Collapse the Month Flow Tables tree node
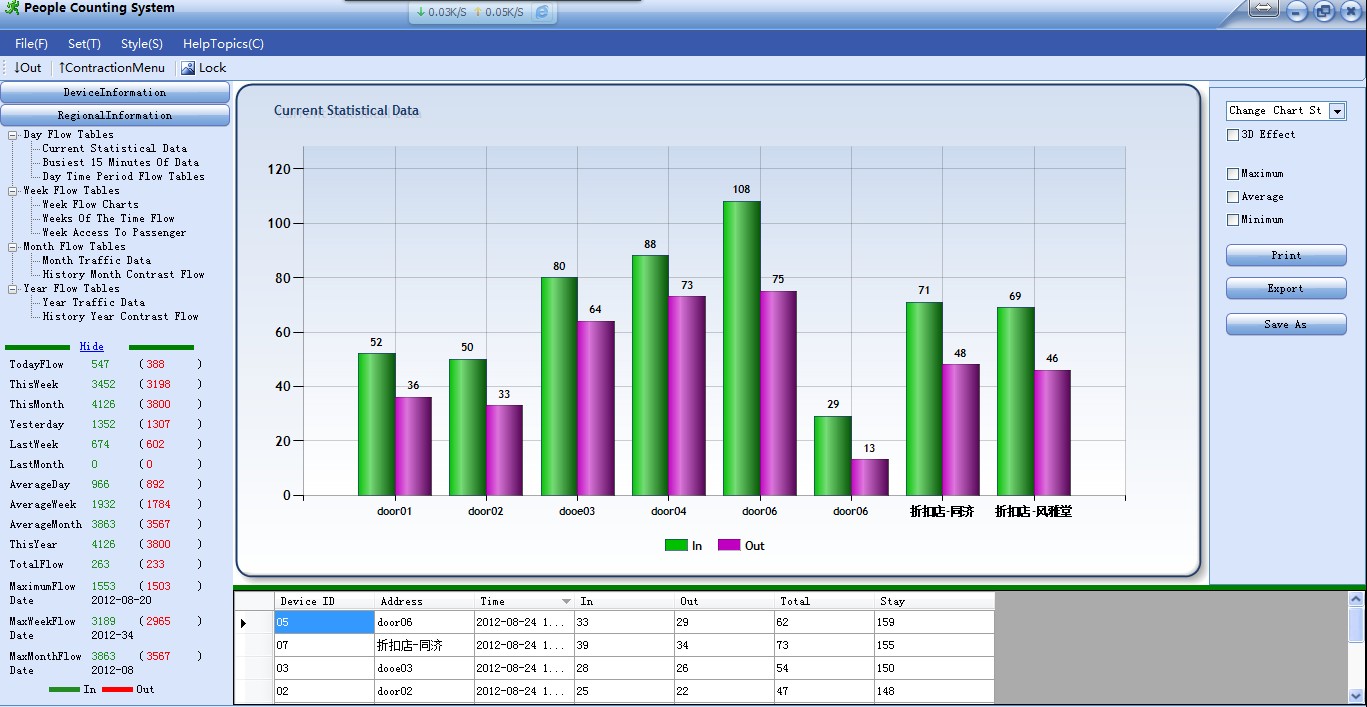1367x707 pixels. pyautogui.click(x=13, y=247)
